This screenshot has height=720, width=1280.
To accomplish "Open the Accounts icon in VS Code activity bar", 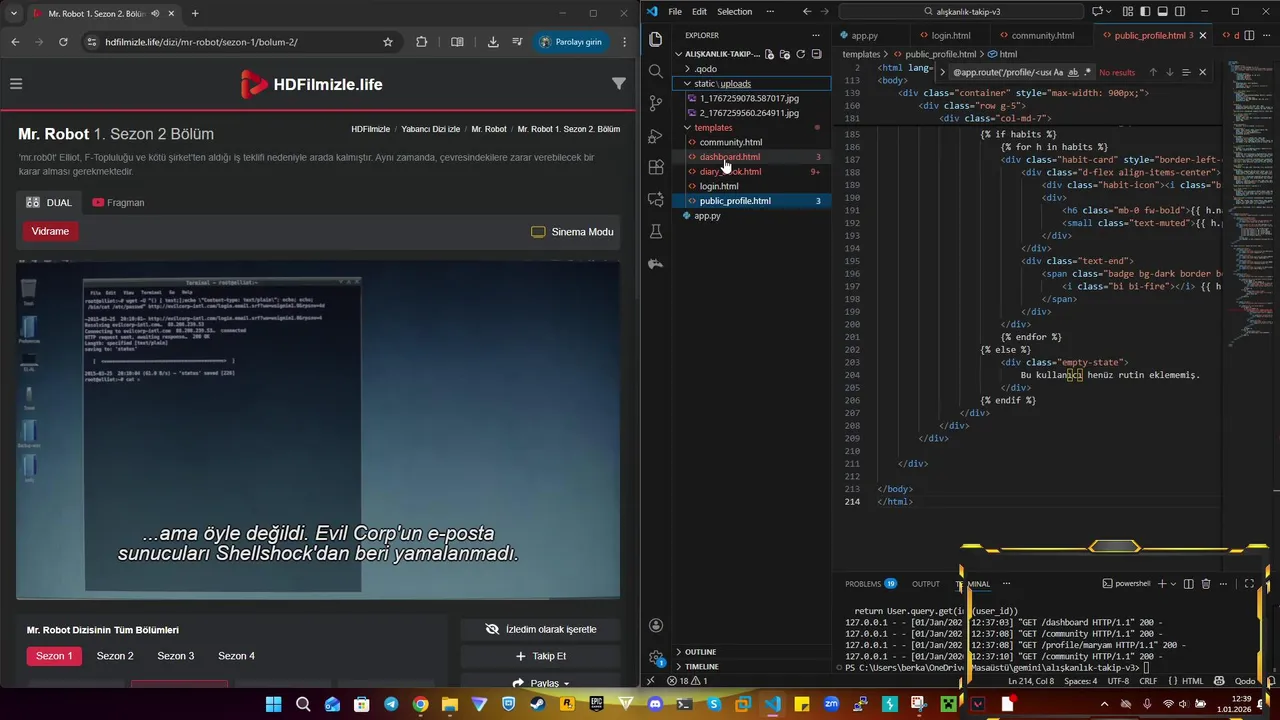I will [656, 625].
